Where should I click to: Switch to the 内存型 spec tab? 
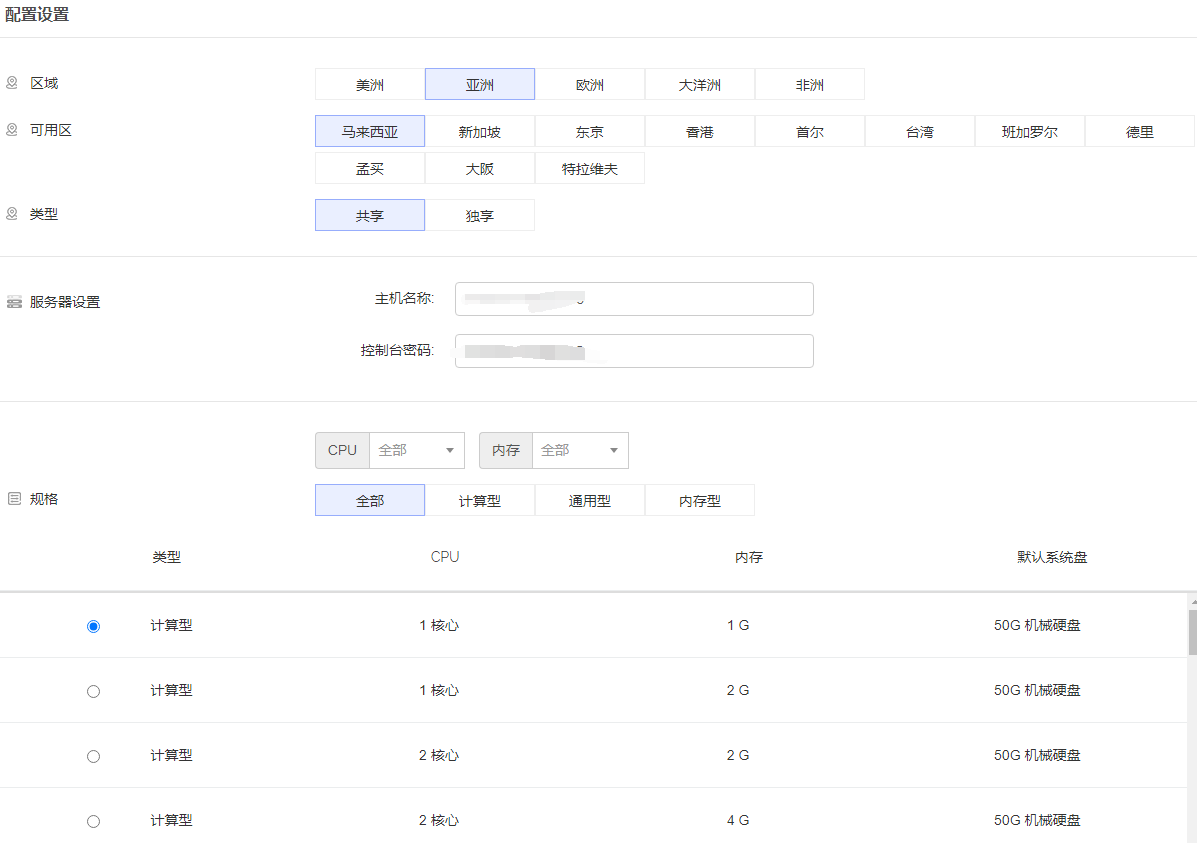pyautogui.click(x=700, y=501)
